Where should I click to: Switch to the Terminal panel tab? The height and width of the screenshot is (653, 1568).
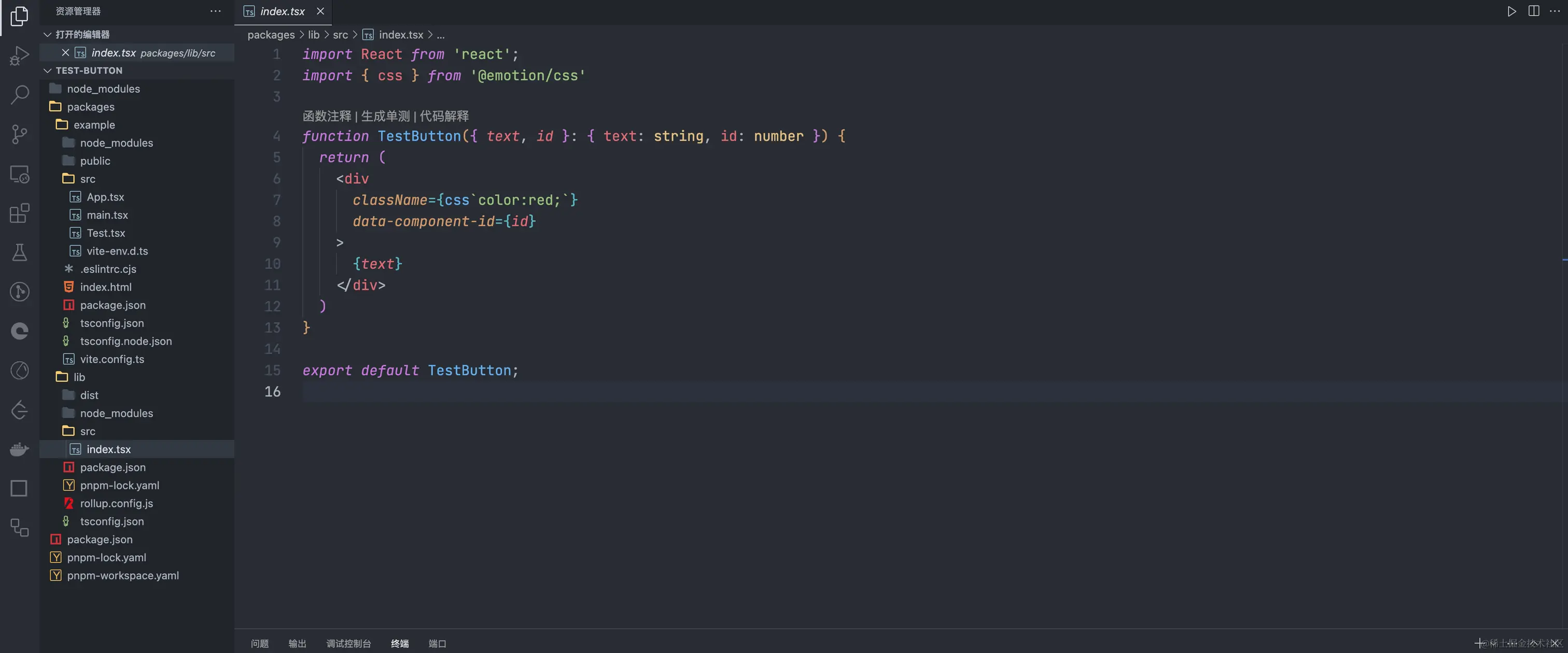(400, 643)
